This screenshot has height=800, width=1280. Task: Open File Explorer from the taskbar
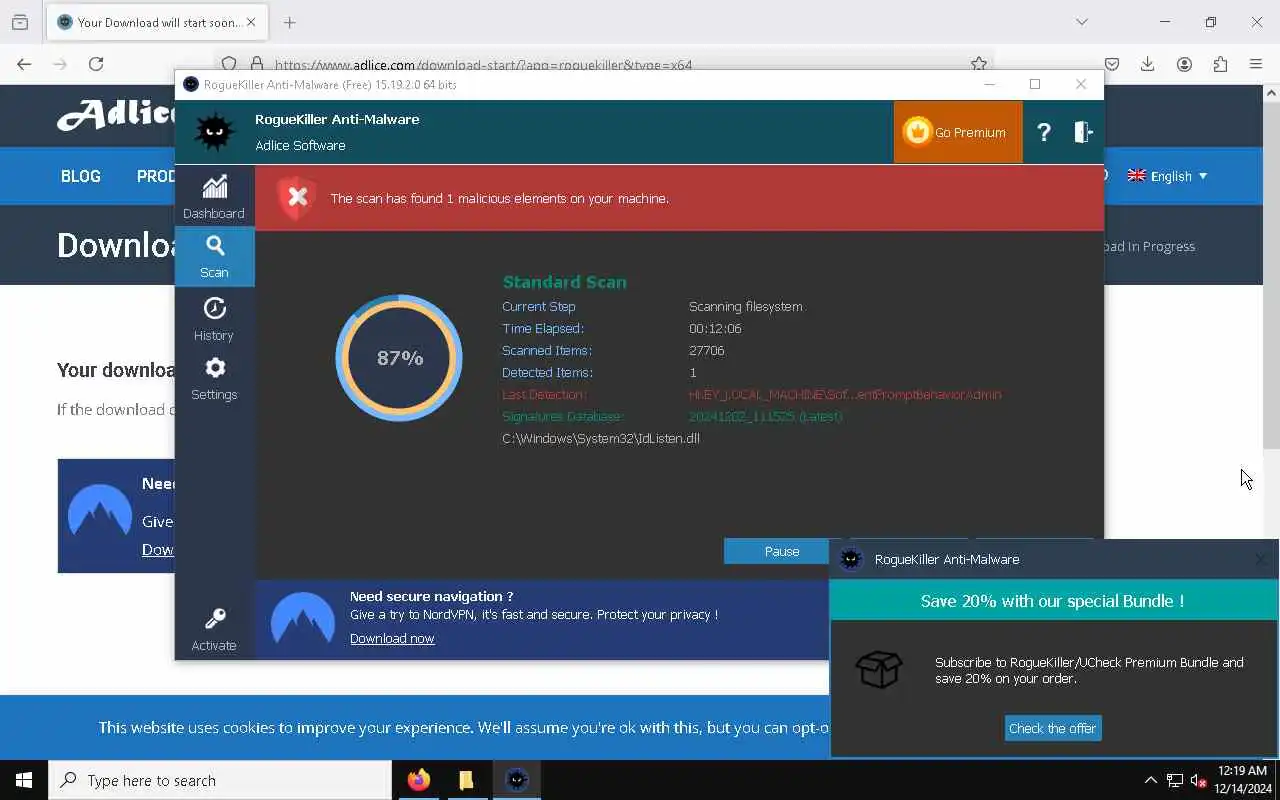(x=466, y=780)
